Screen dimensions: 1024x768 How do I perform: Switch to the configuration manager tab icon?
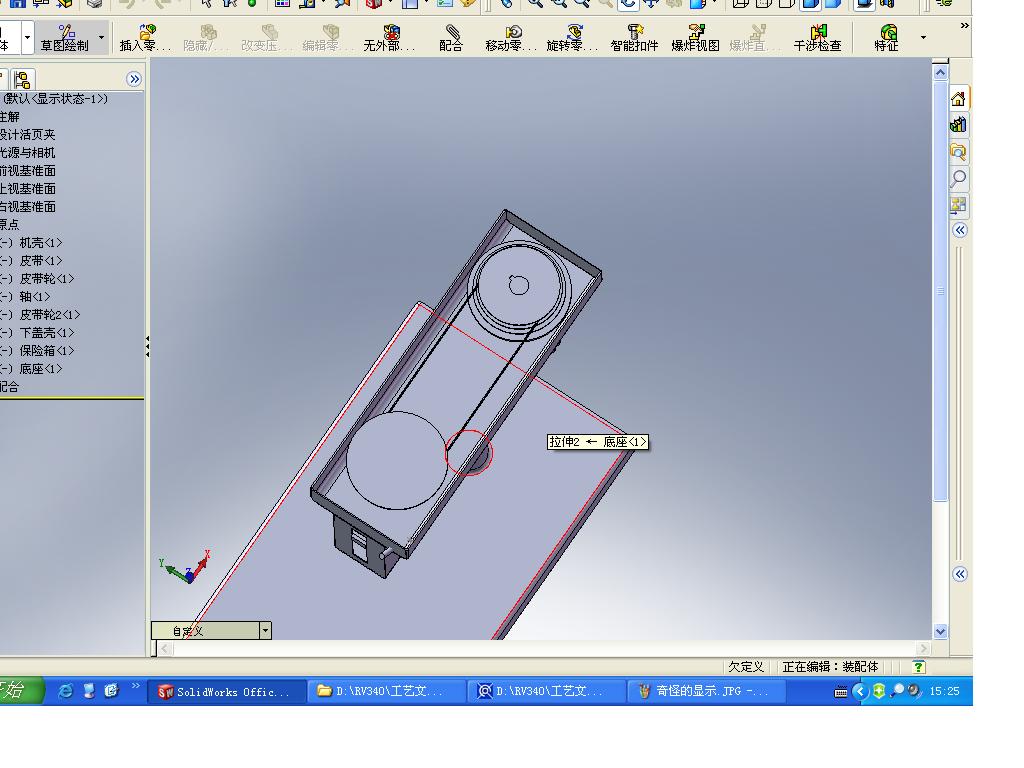point(22,80)
